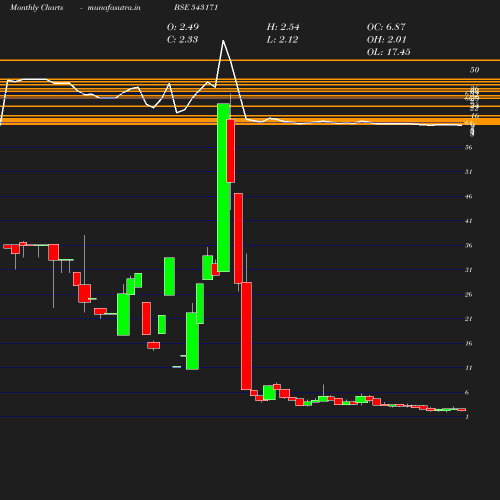Click the price axis label 51

468,172
